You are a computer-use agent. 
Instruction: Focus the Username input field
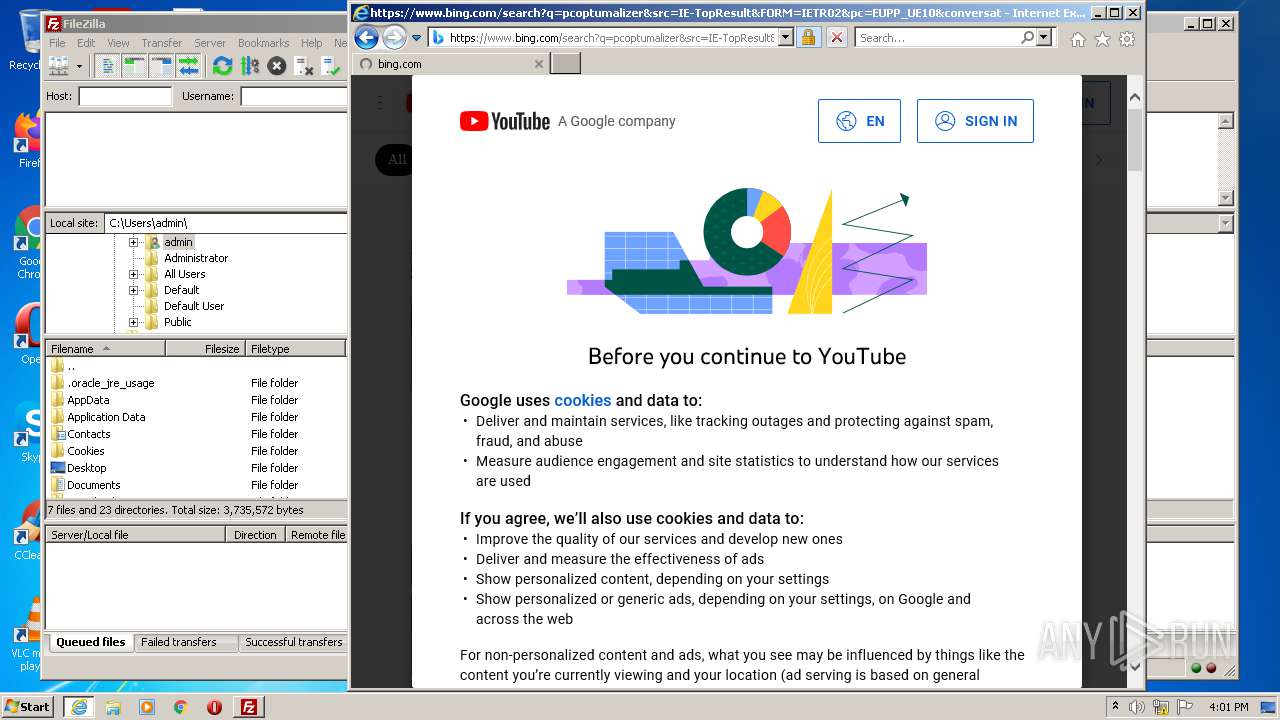[293, 96]
